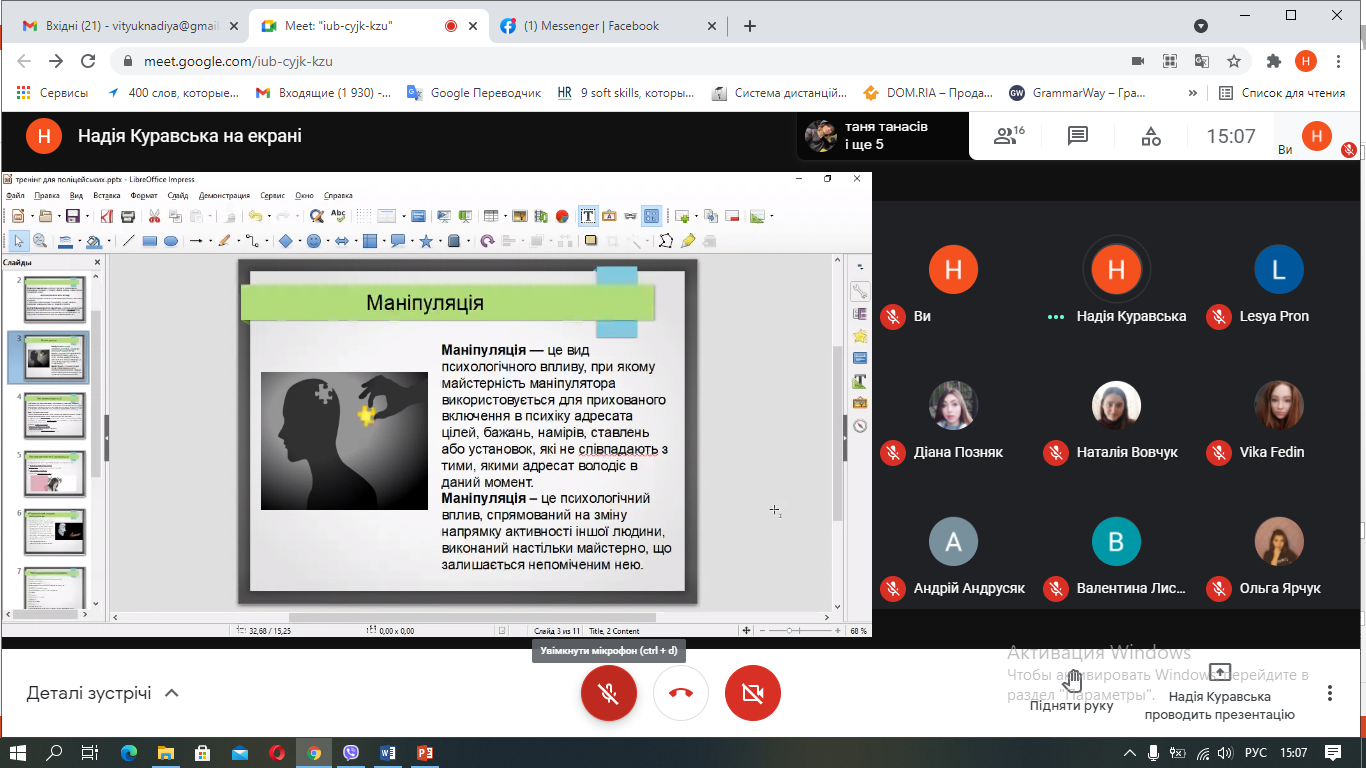Expand the hidden bookmarks overflow chevron
Image resolution: width=1366 pixels, height=768 pixels.
[x=1192, y=93]
